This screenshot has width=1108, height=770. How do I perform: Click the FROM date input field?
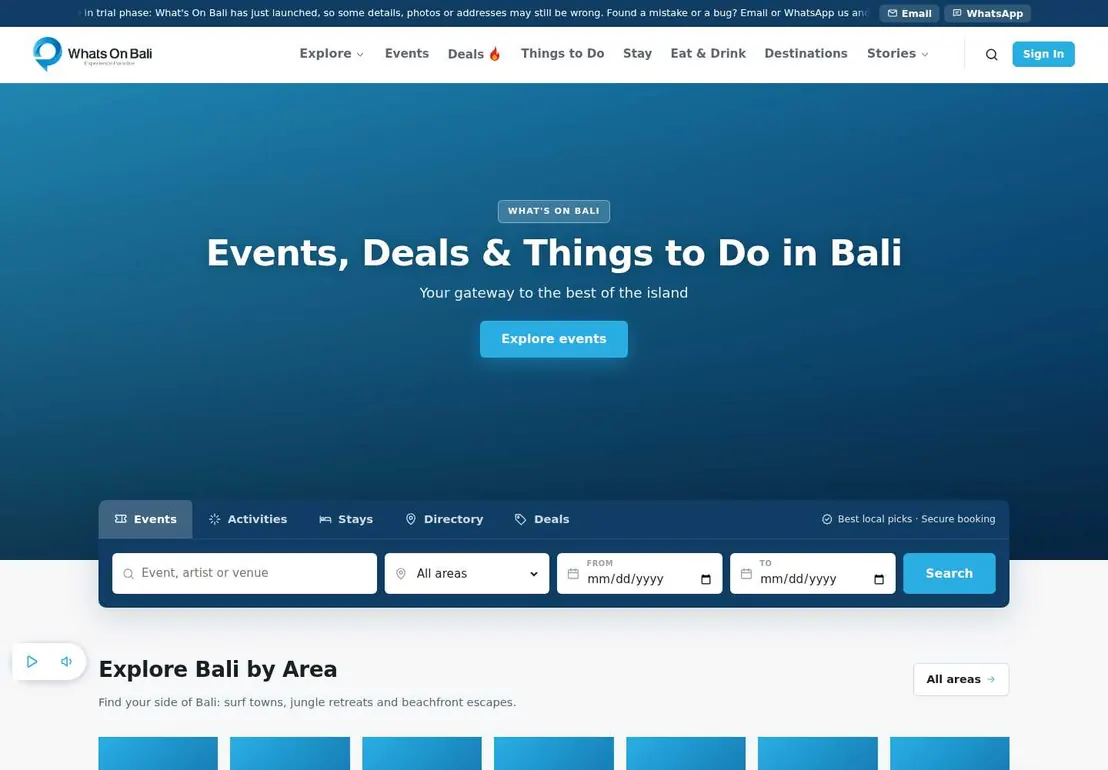click(640, 574)
